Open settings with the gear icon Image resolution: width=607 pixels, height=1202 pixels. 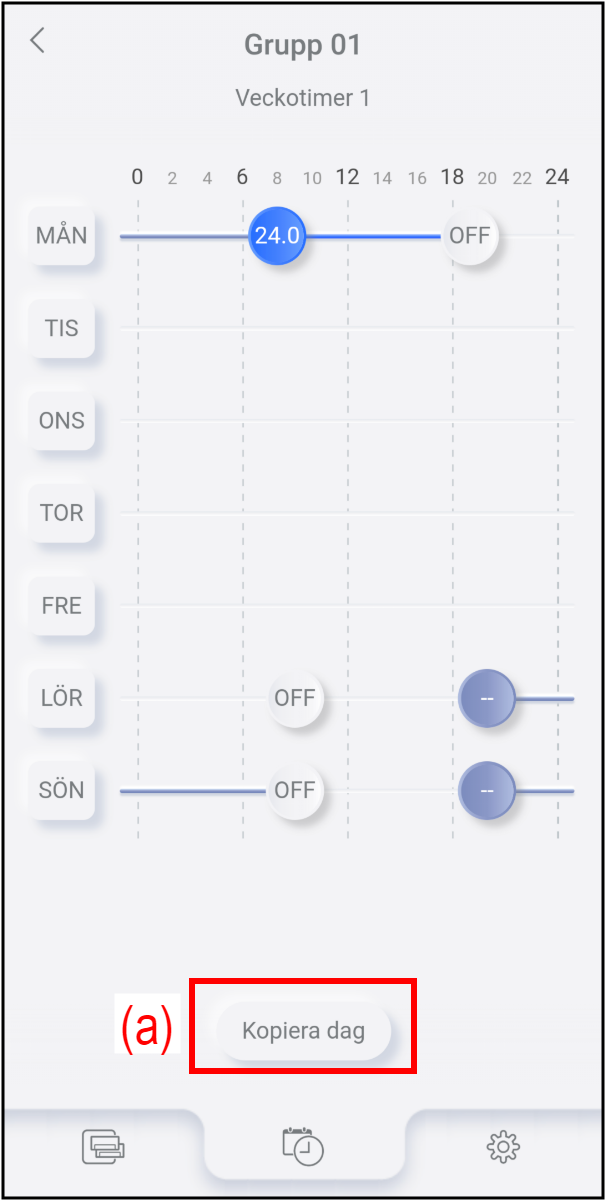503,1145
